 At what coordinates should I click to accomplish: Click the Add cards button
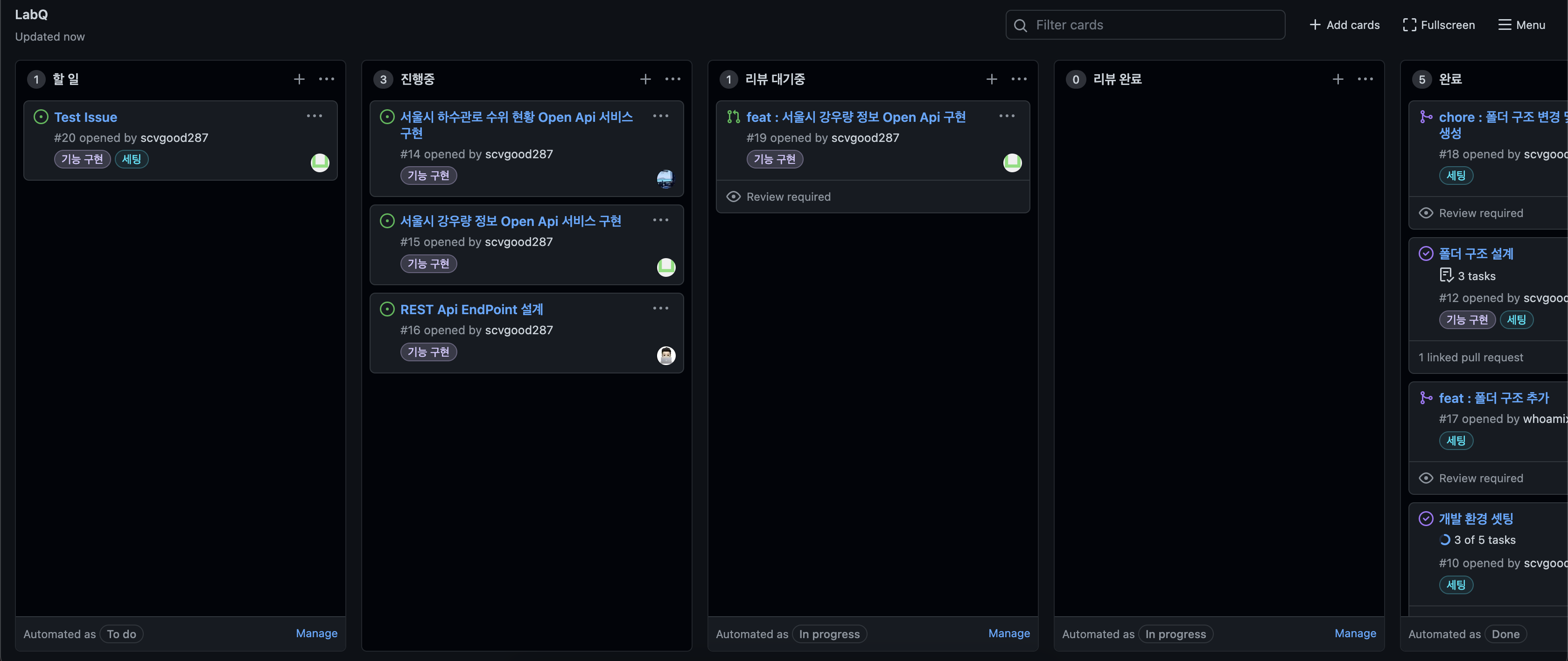click(1344, 25)
